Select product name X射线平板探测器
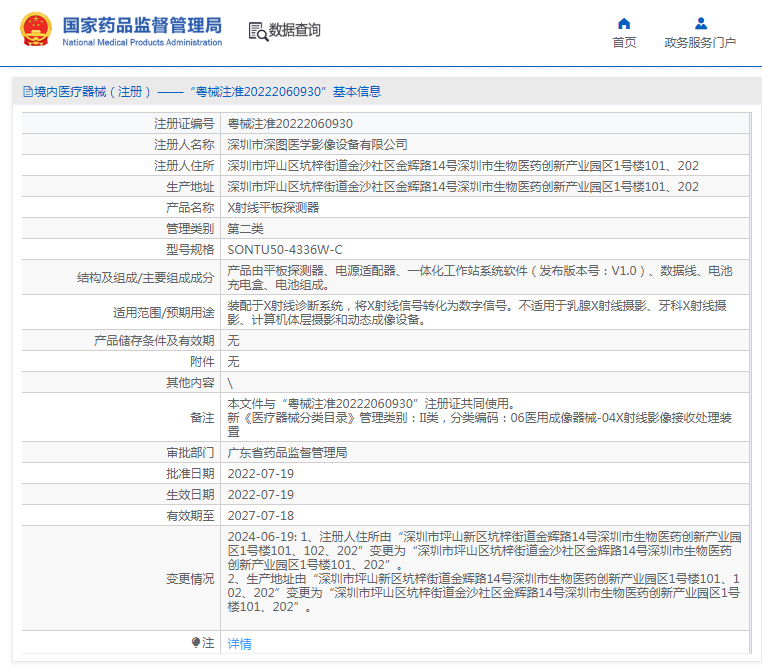 [x=273, y=207]
